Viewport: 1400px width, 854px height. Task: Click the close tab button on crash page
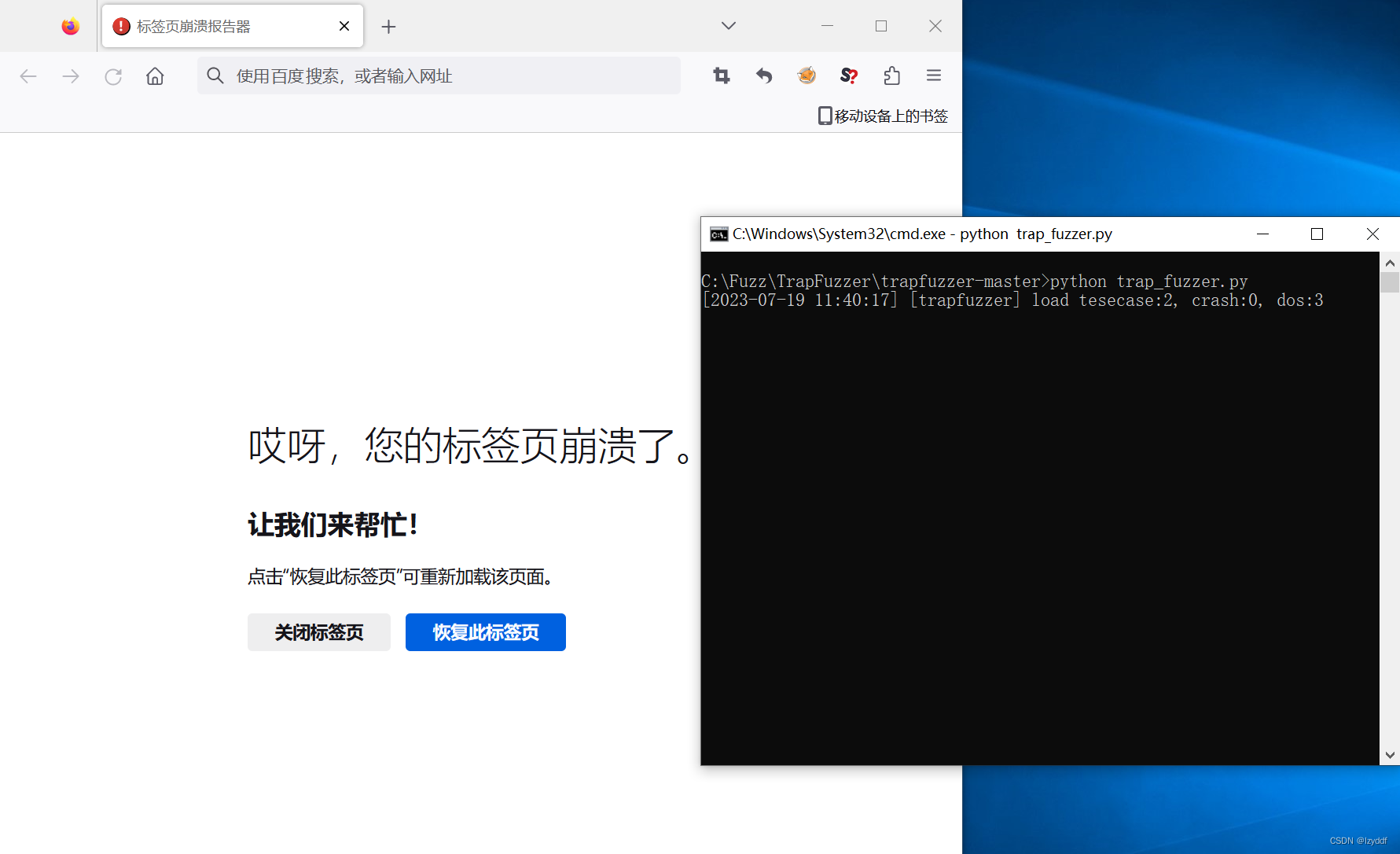point(319,632)
